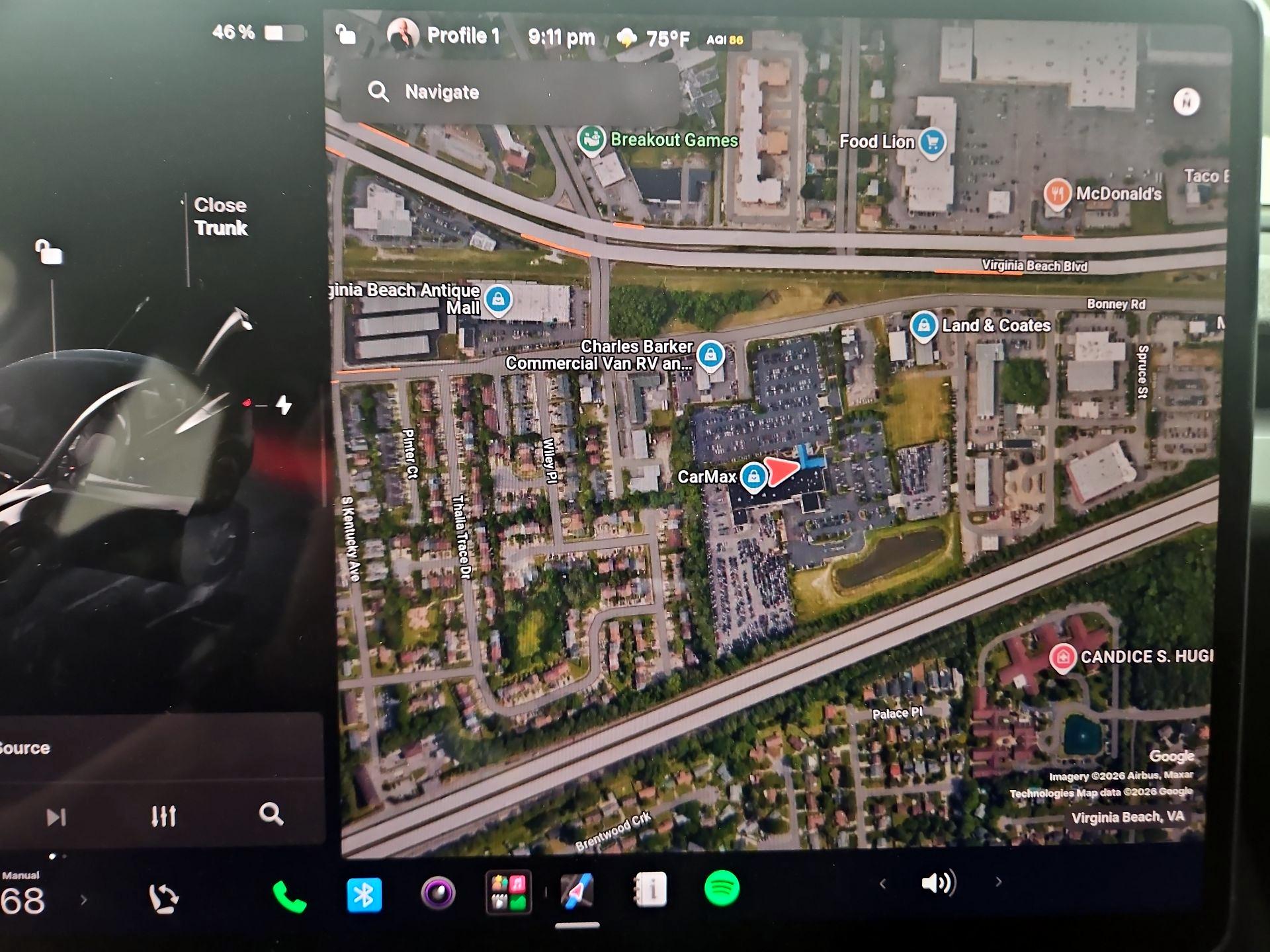
Task: Tap the red vehicle location arrow
Action: tap(782, 471)
